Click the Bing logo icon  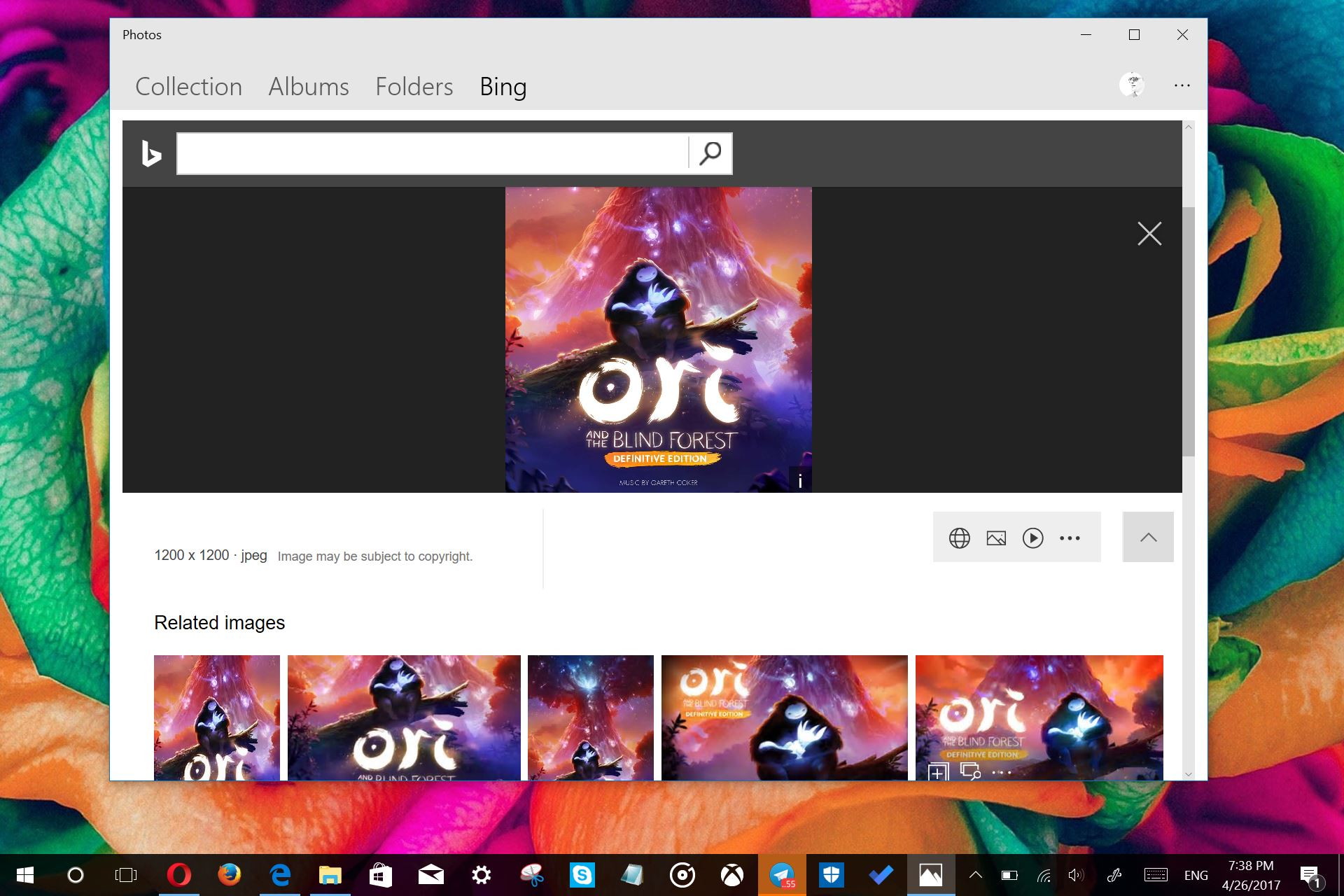click(151, 153)
